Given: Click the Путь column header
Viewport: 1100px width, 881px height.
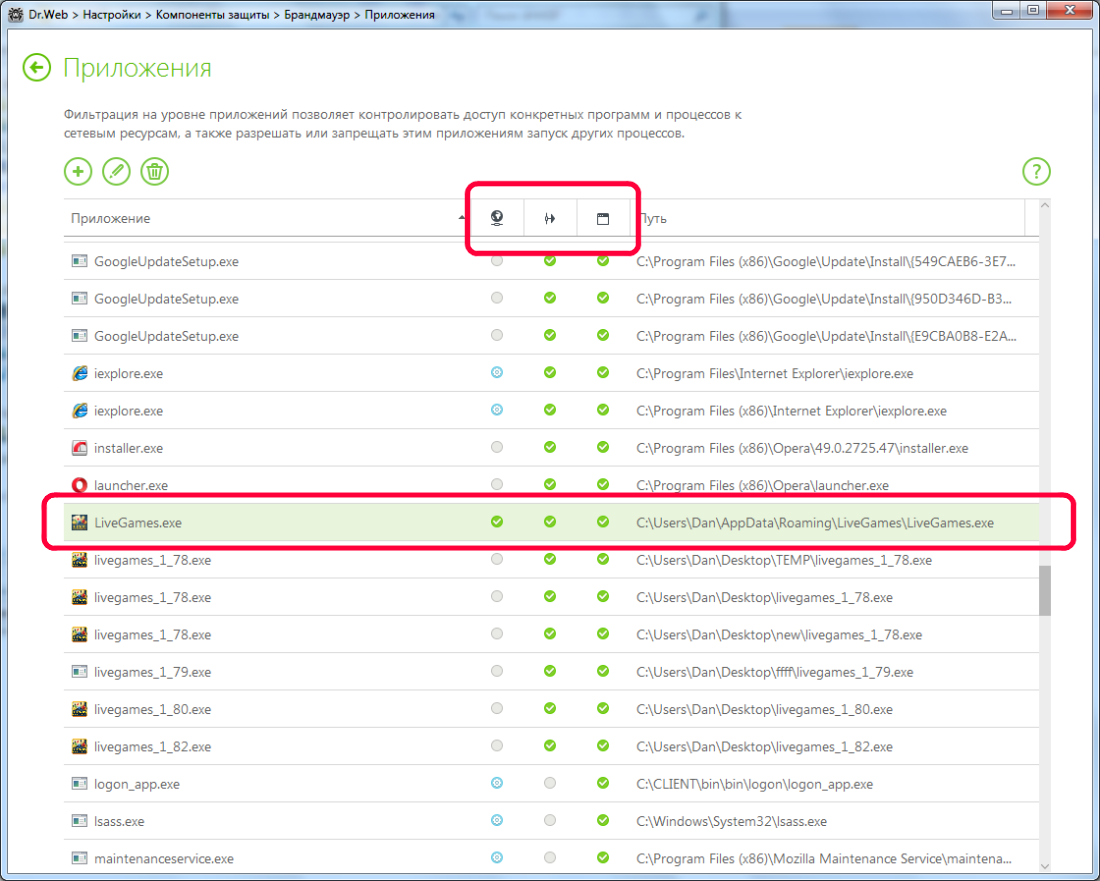Looking at the screenshot, I should 830,218.
